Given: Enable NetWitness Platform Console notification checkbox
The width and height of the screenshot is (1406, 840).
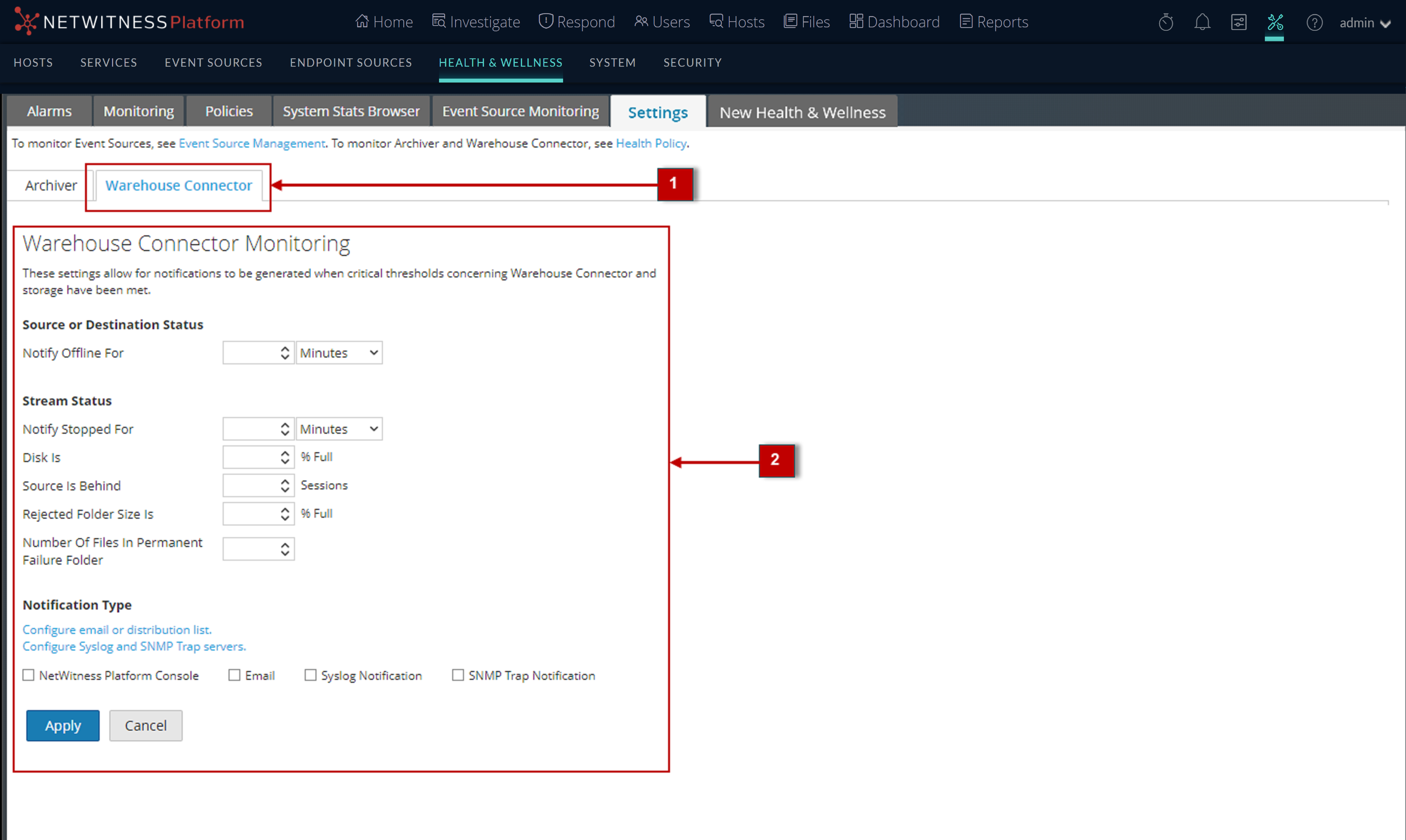Looking at the screenshot, I should pos(29,675).
